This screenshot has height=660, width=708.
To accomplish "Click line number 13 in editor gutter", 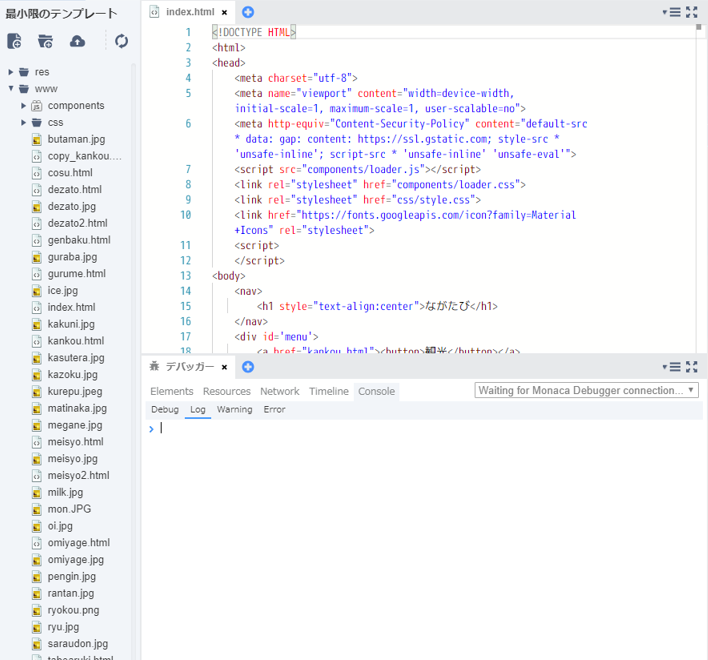I will click(x=186, y=276).
